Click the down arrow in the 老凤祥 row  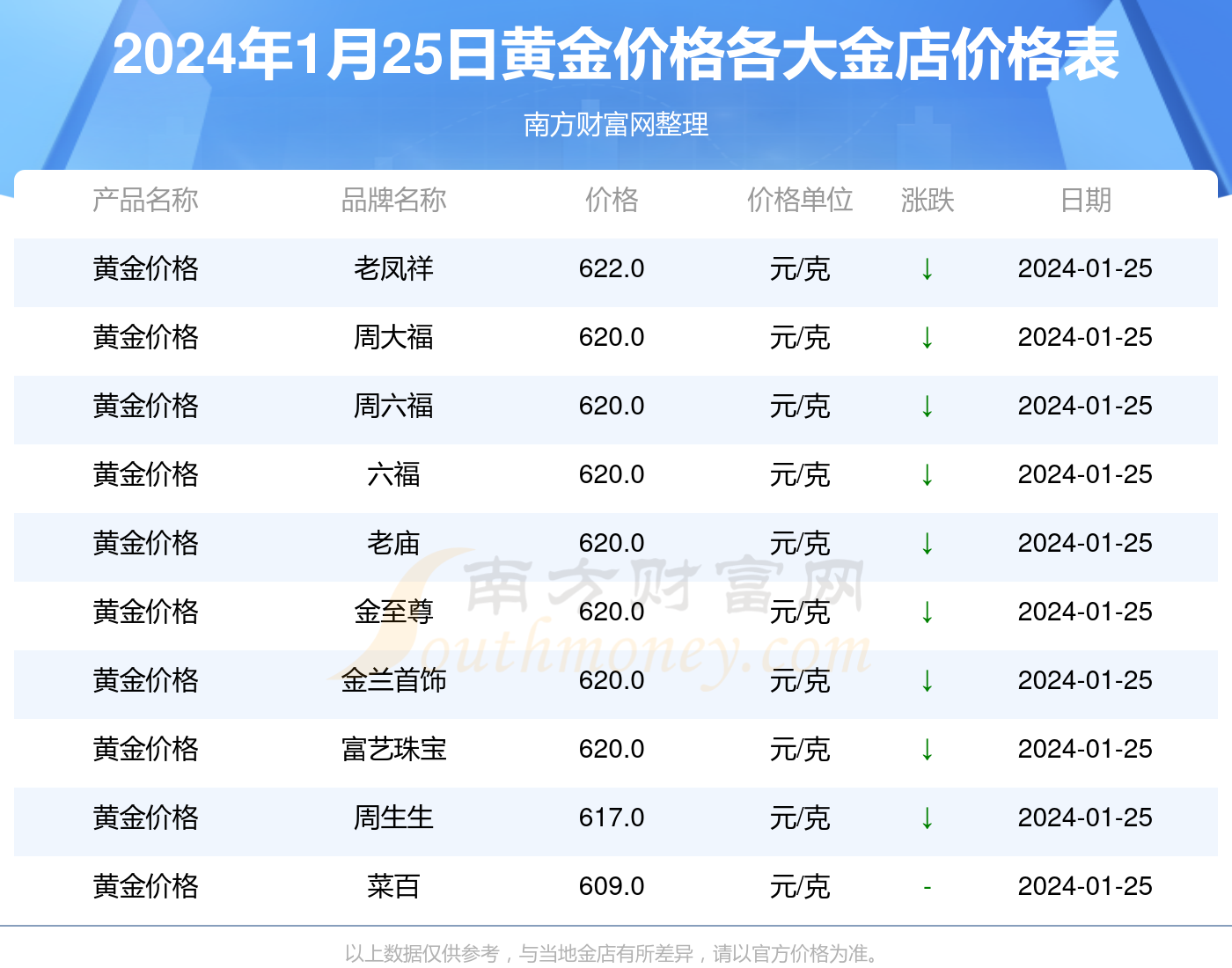coord(928,270)
